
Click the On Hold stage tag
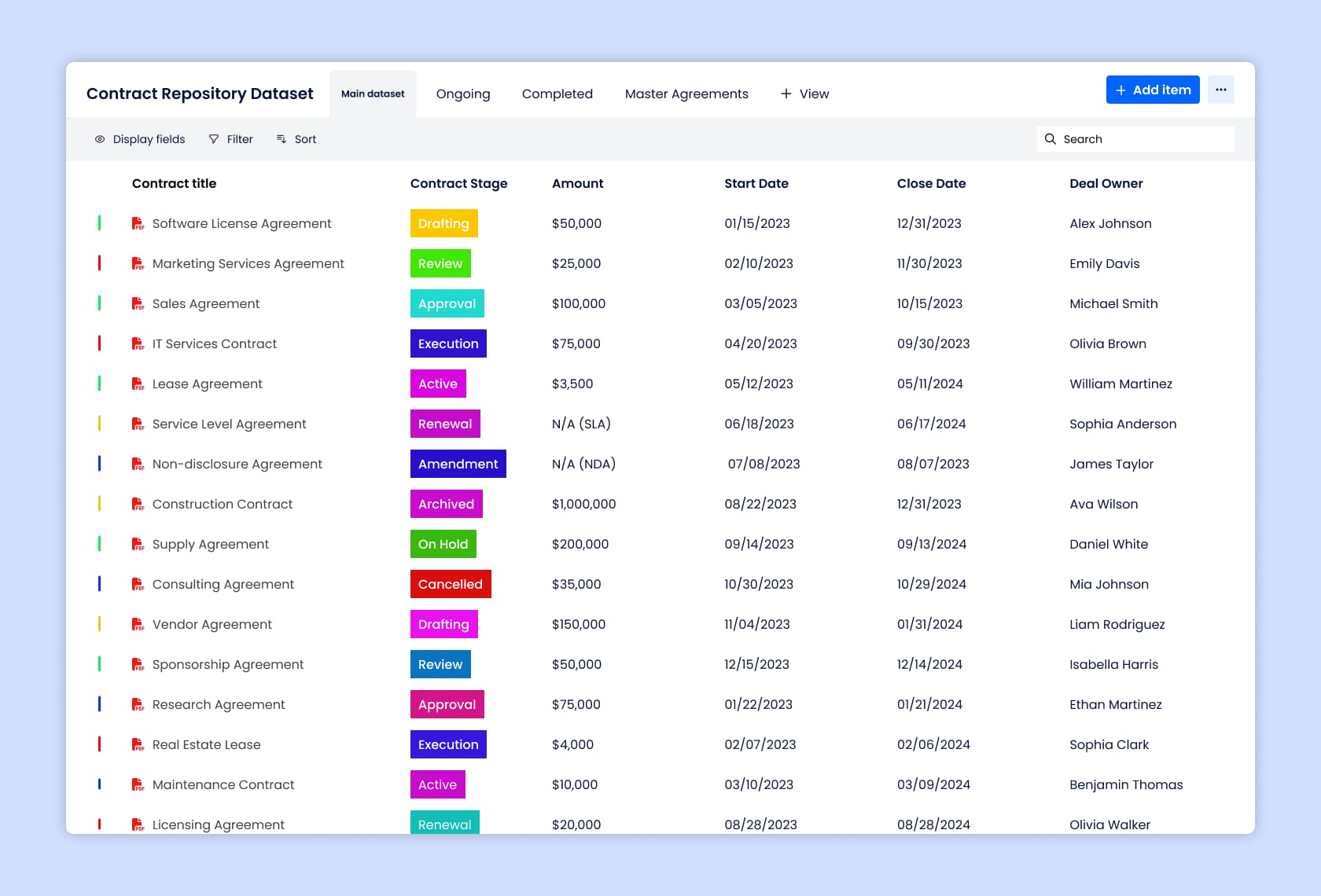443,544
